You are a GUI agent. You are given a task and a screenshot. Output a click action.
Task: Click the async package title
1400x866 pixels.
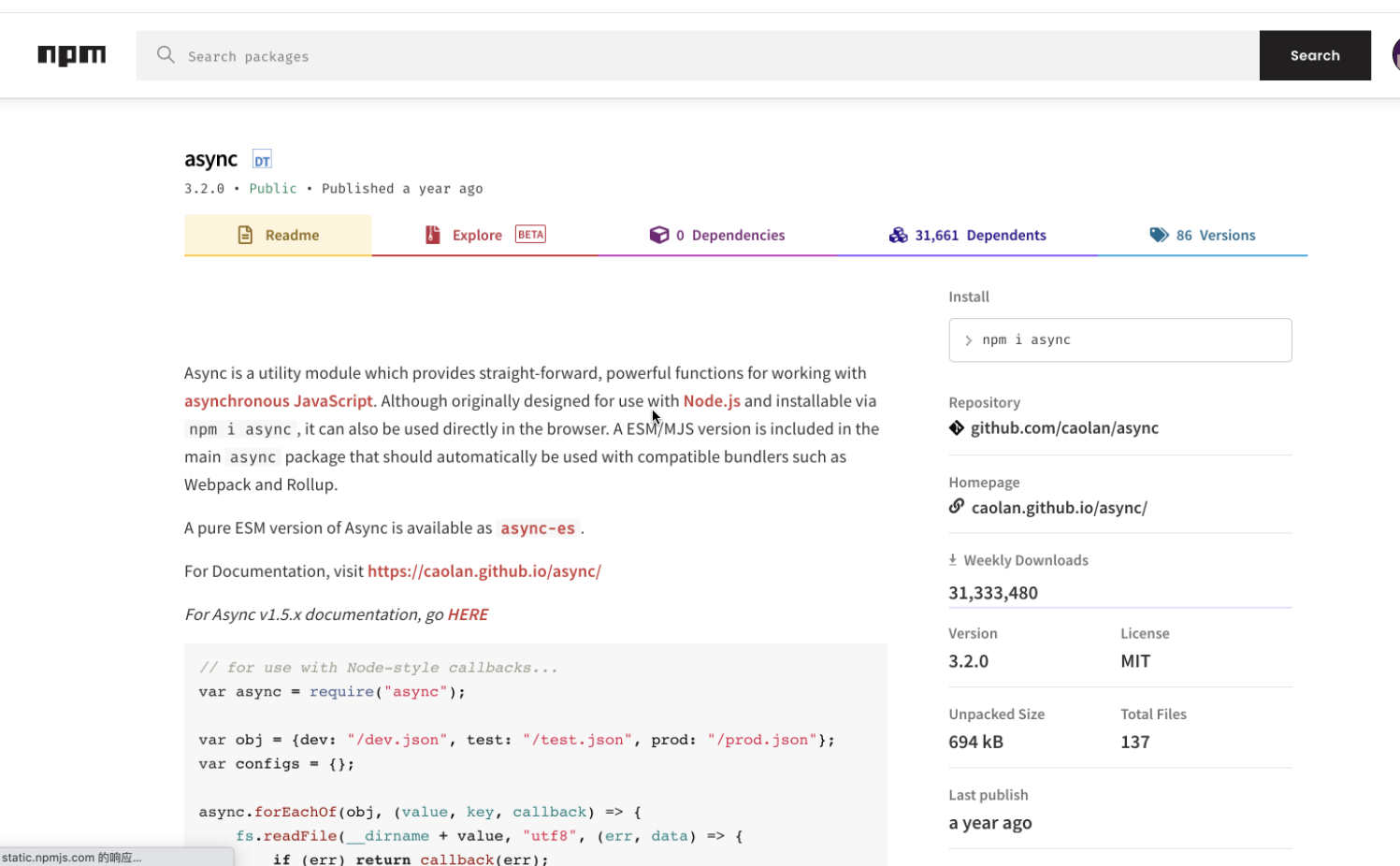tap(210, 159)
